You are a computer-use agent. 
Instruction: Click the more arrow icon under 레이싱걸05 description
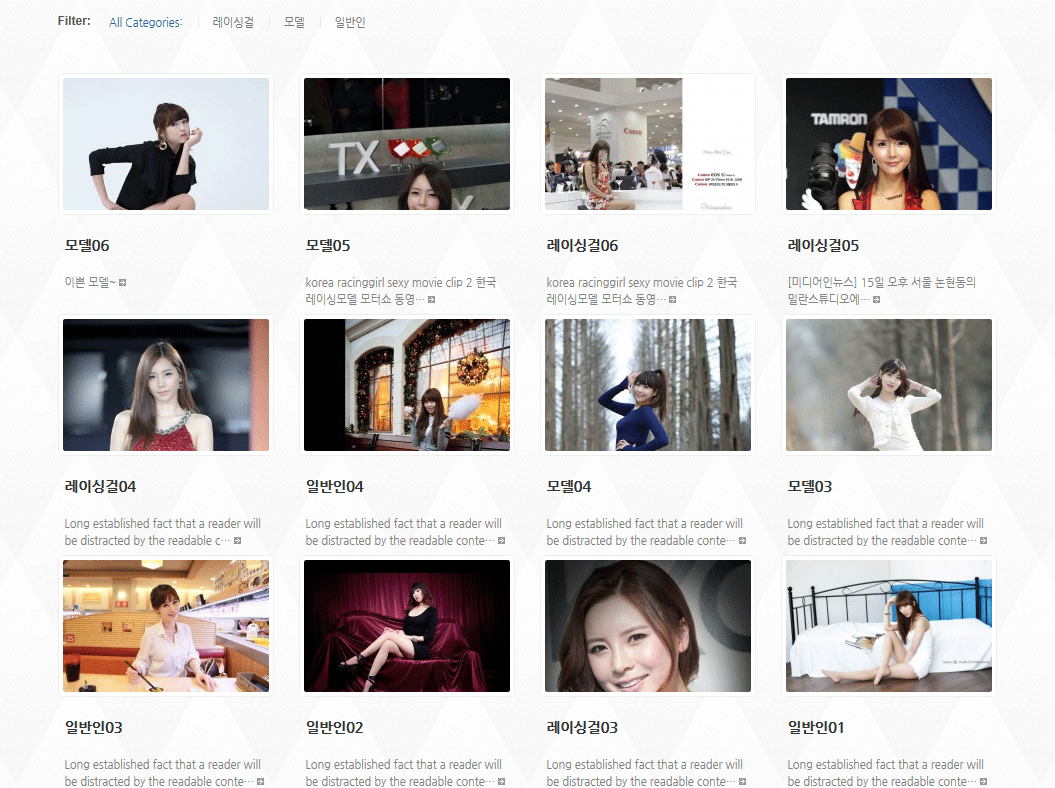click(x=876, y=300)
